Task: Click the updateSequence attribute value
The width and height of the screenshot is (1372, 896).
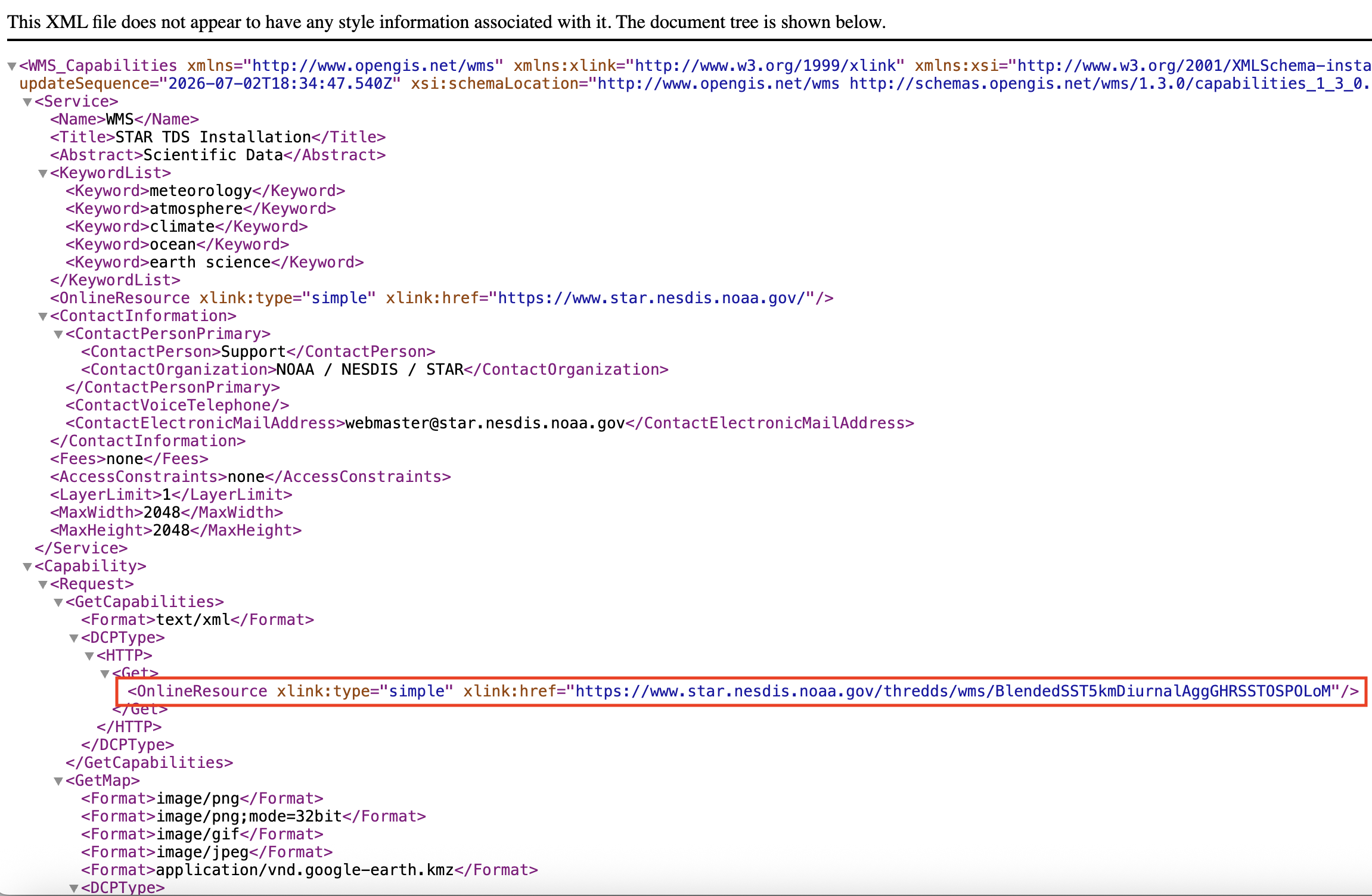Action: click(x=280, y=83)
